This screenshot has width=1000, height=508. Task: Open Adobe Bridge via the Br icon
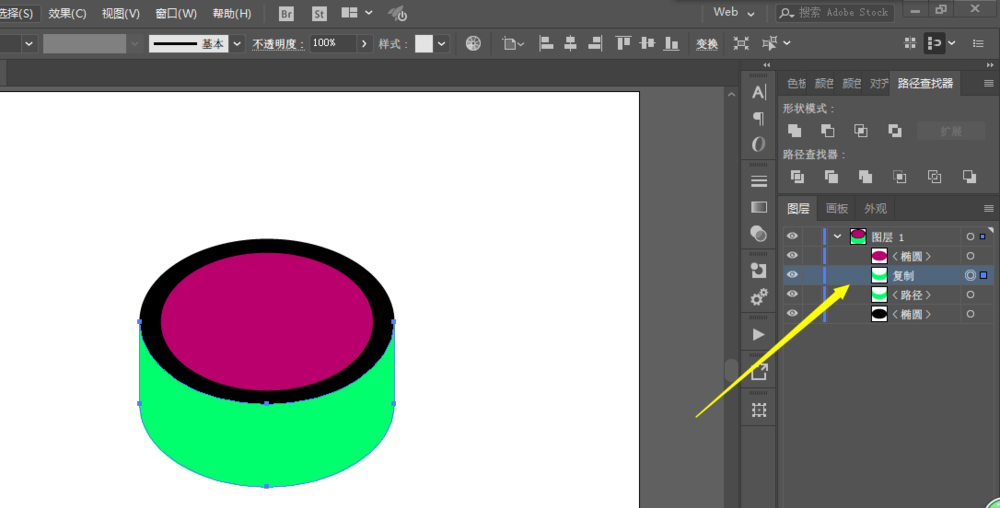(x=287, y=13)
